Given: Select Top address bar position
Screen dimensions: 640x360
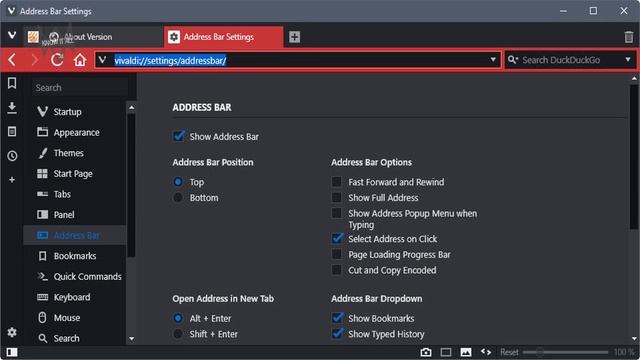Looking at the screenshot, I should (178, 182).
